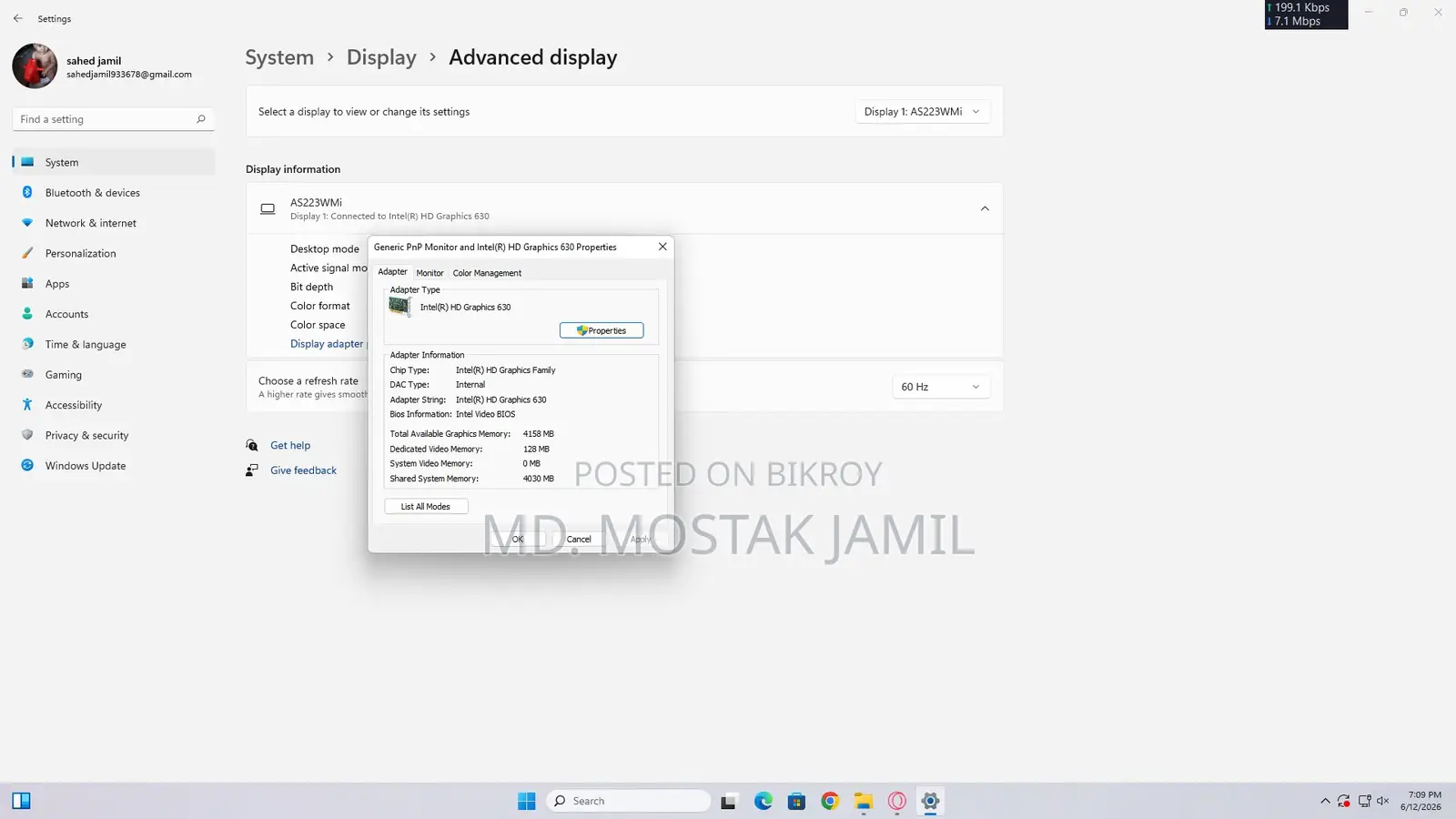Click the Settings gear on the taskbar
Viewport: 1456px width, 819px height.
point(930,801)
